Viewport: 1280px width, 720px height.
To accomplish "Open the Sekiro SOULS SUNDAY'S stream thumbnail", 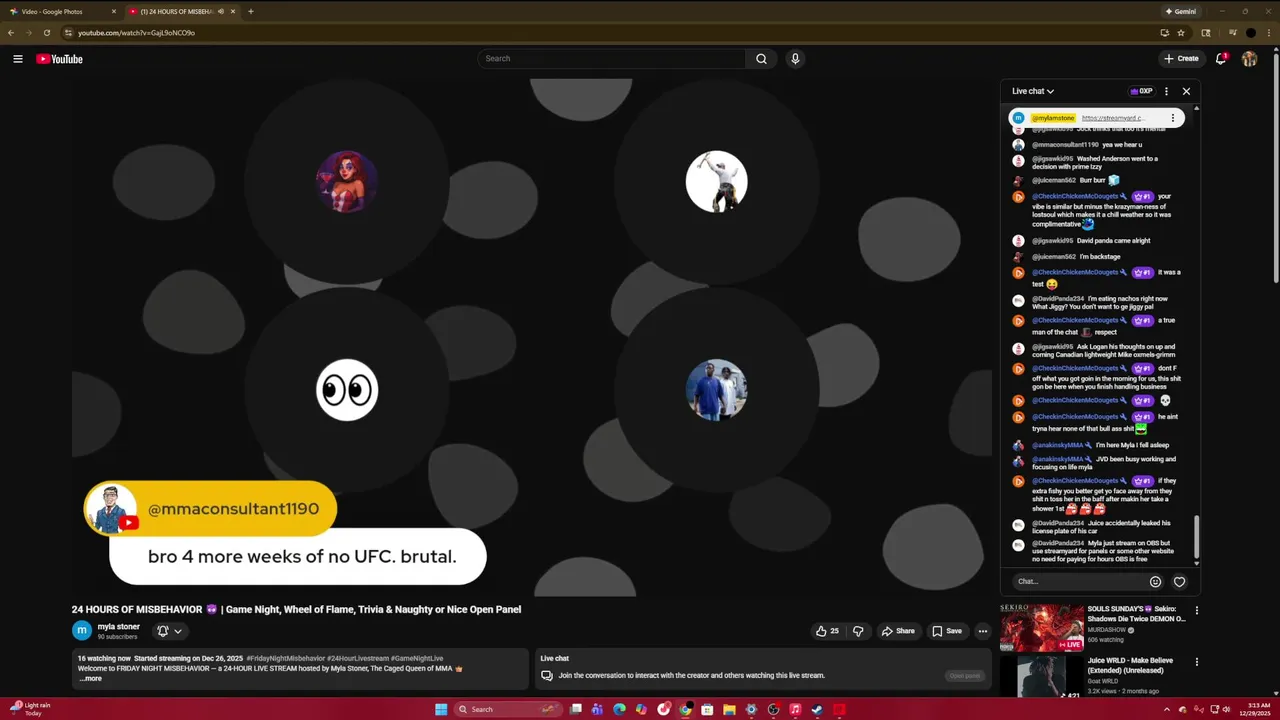I will pos(1042,627).
